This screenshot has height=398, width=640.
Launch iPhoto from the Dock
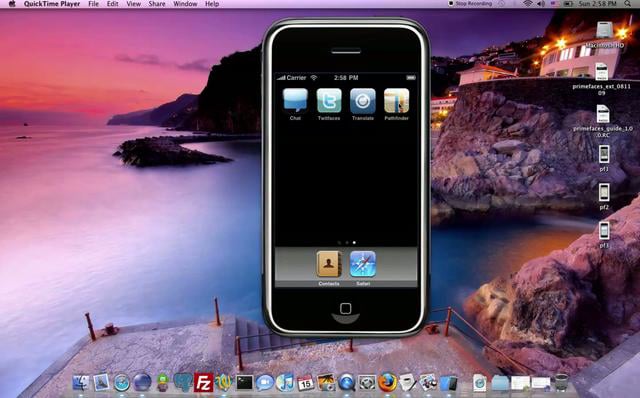click(x=326, y=383)
